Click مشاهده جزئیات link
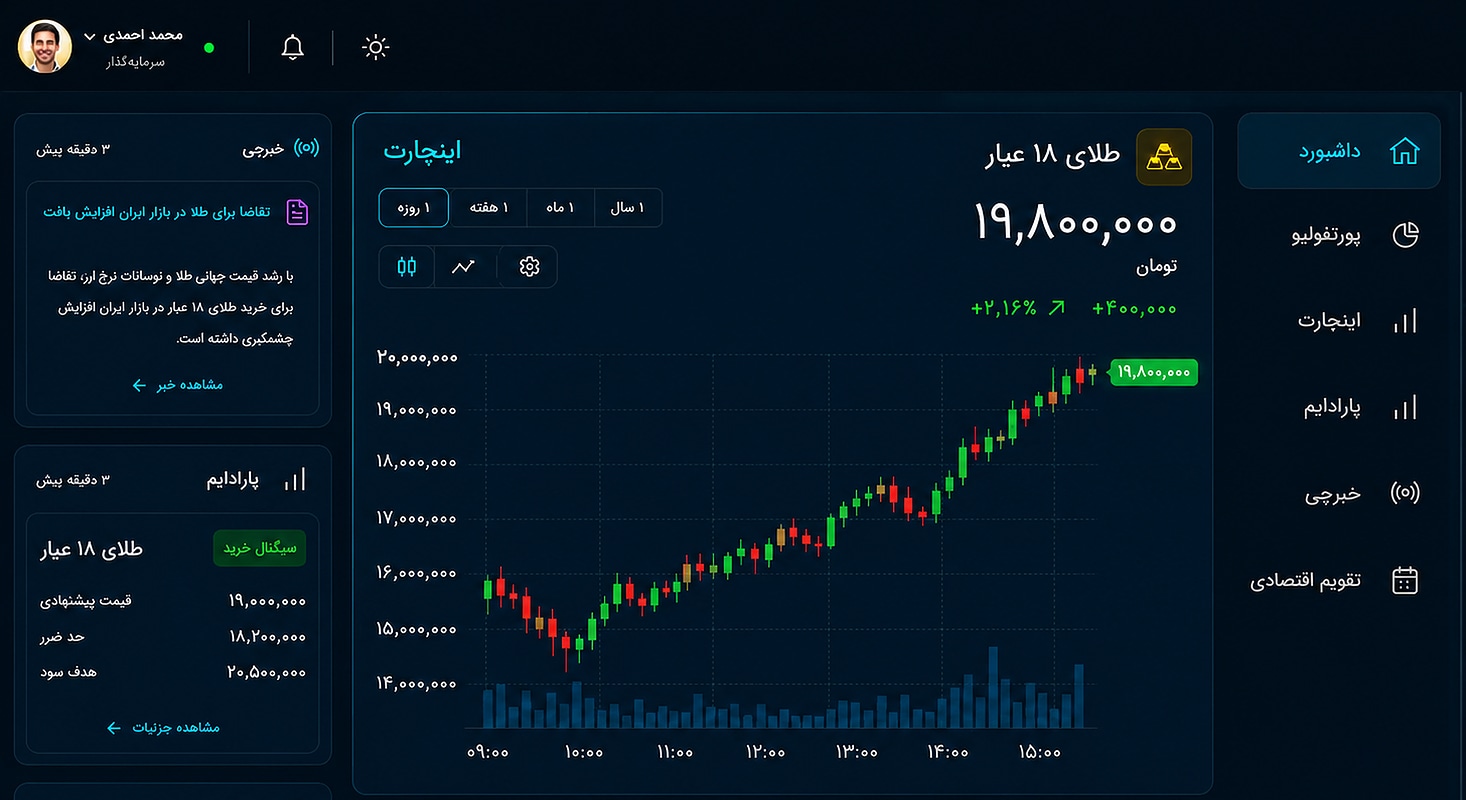1466x800 pixels. click(163, 728)
